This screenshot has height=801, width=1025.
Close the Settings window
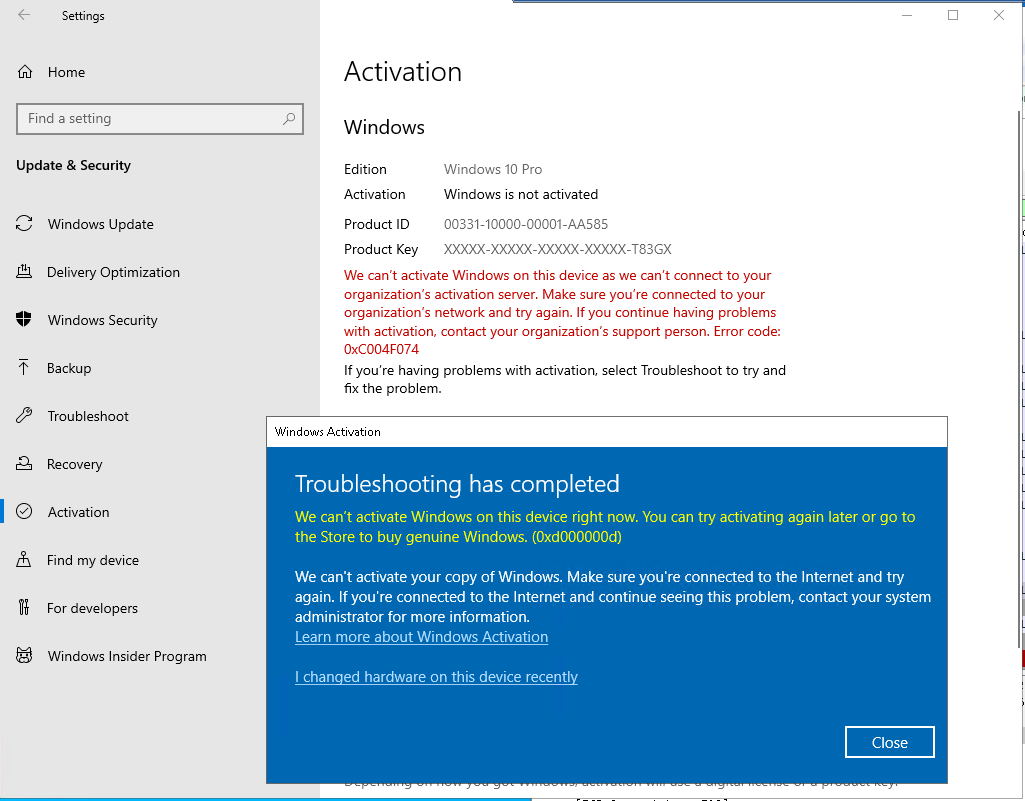point(999,16)
